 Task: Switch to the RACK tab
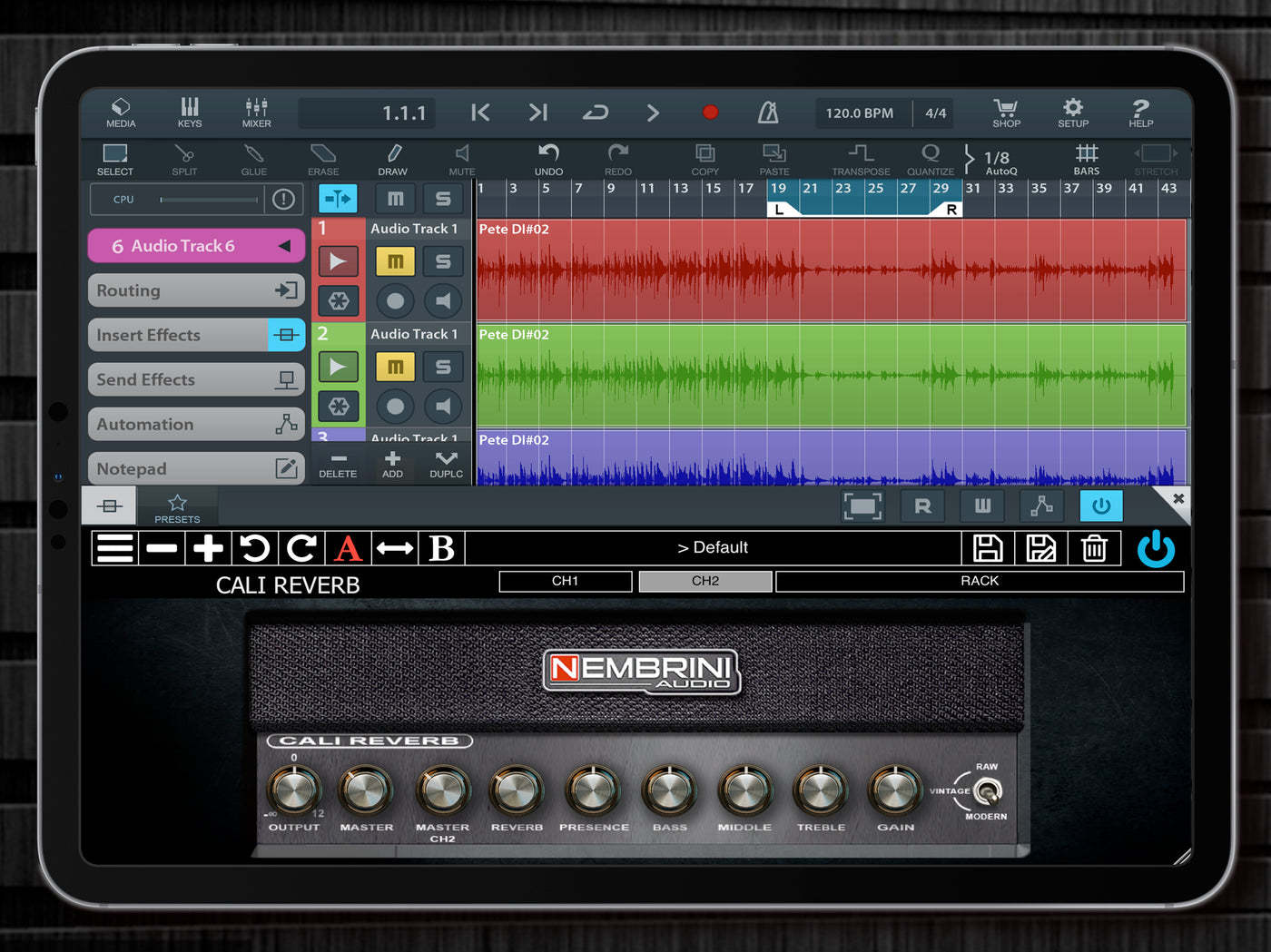tap(980, 581)
